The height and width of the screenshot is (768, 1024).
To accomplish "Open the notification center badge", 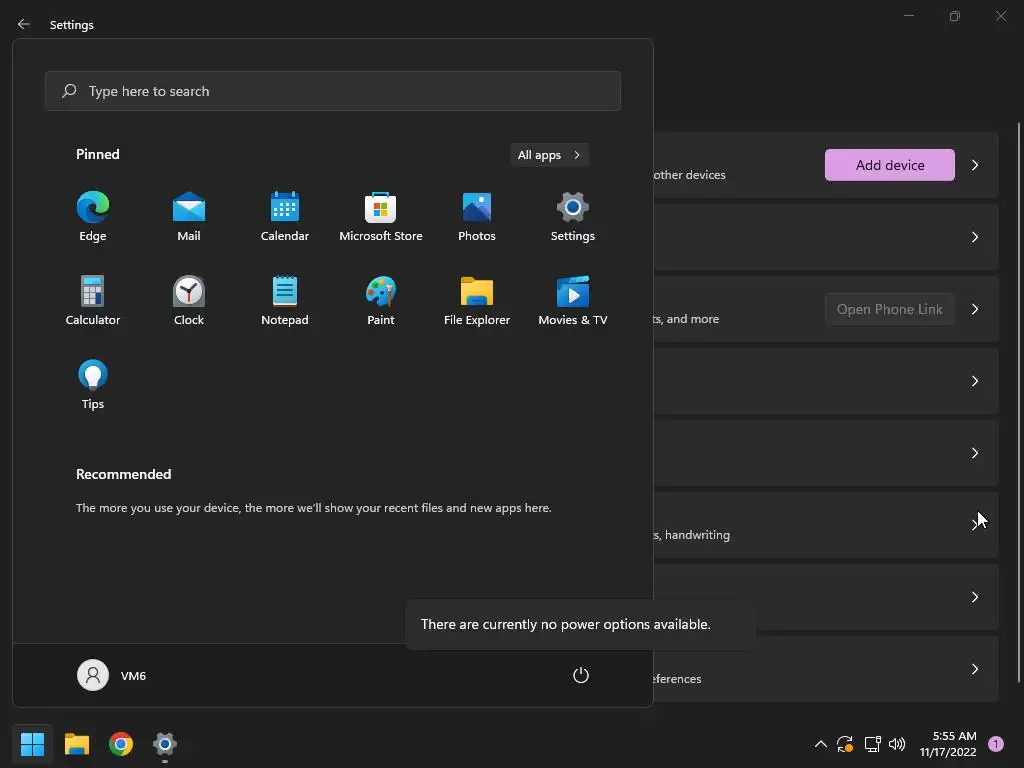I will coord(996,744).
